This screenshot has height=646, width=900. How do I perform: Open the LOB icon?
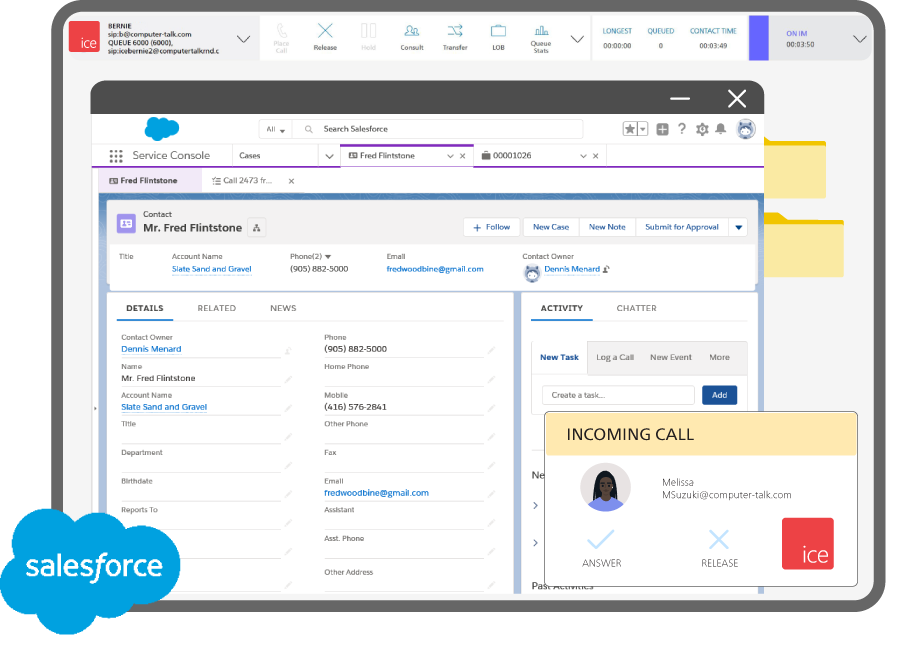click(x=498, y=37)
